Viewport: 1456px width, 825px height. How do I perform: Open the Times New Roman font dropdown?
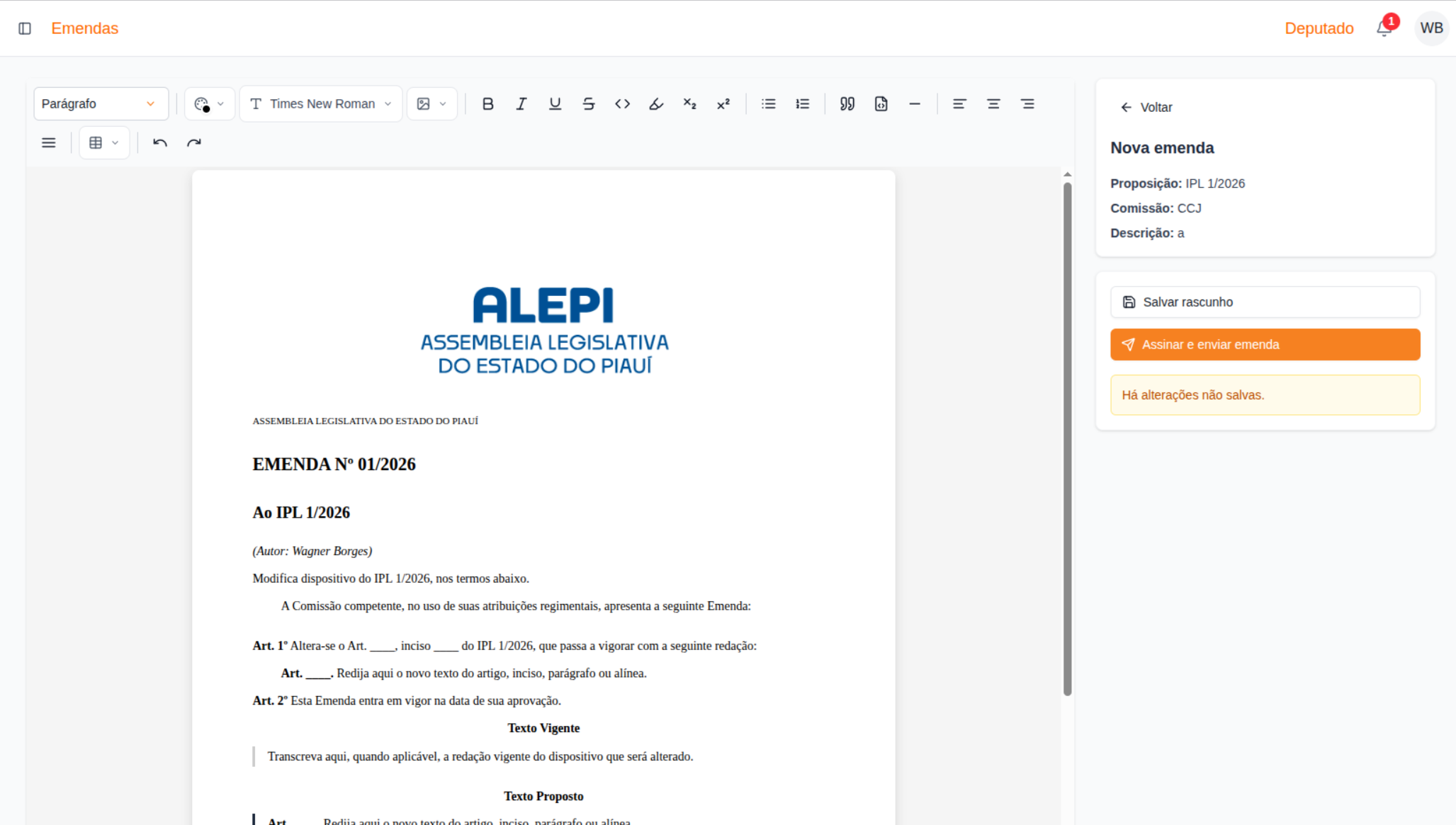point(321,104)
